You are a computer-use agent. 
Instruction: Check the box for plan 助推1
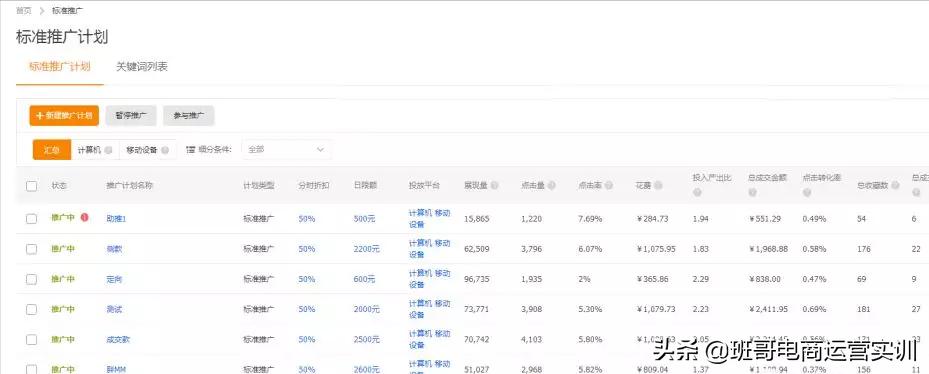tap(31, 219)
